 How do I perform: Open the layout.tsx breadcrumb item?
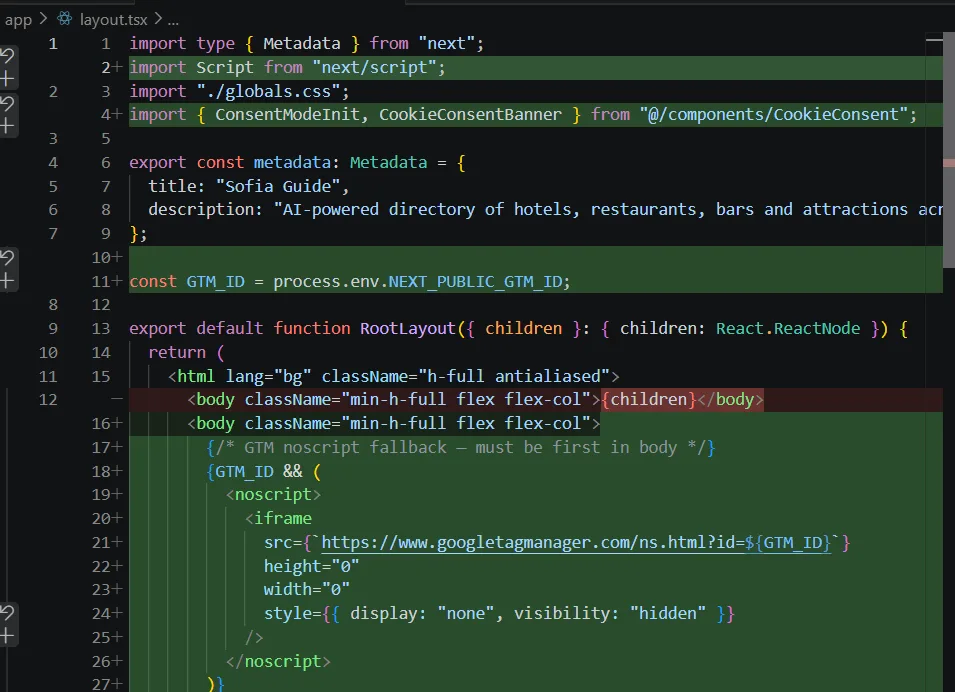pyautogui.click(x=114, y=20)
